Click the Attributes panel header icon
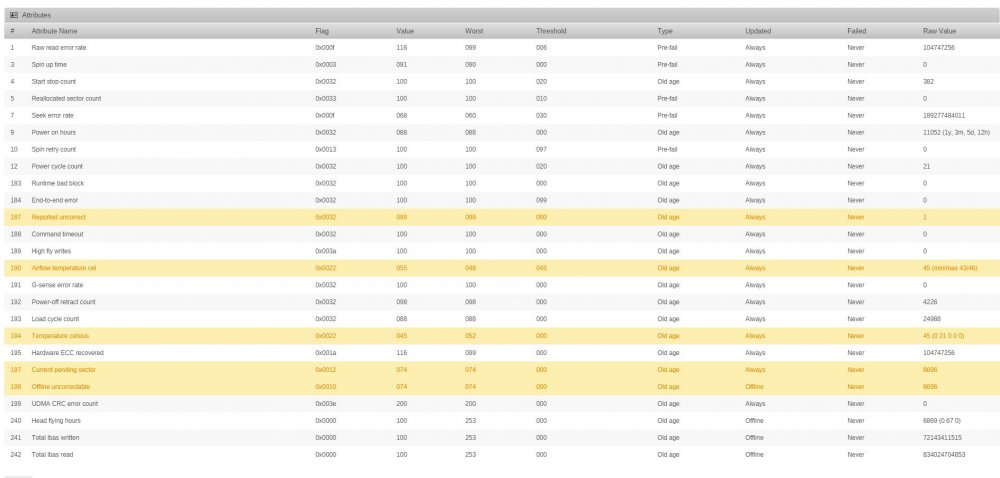The height and width of the screenshot is (478, 1000). click(14, 15)
